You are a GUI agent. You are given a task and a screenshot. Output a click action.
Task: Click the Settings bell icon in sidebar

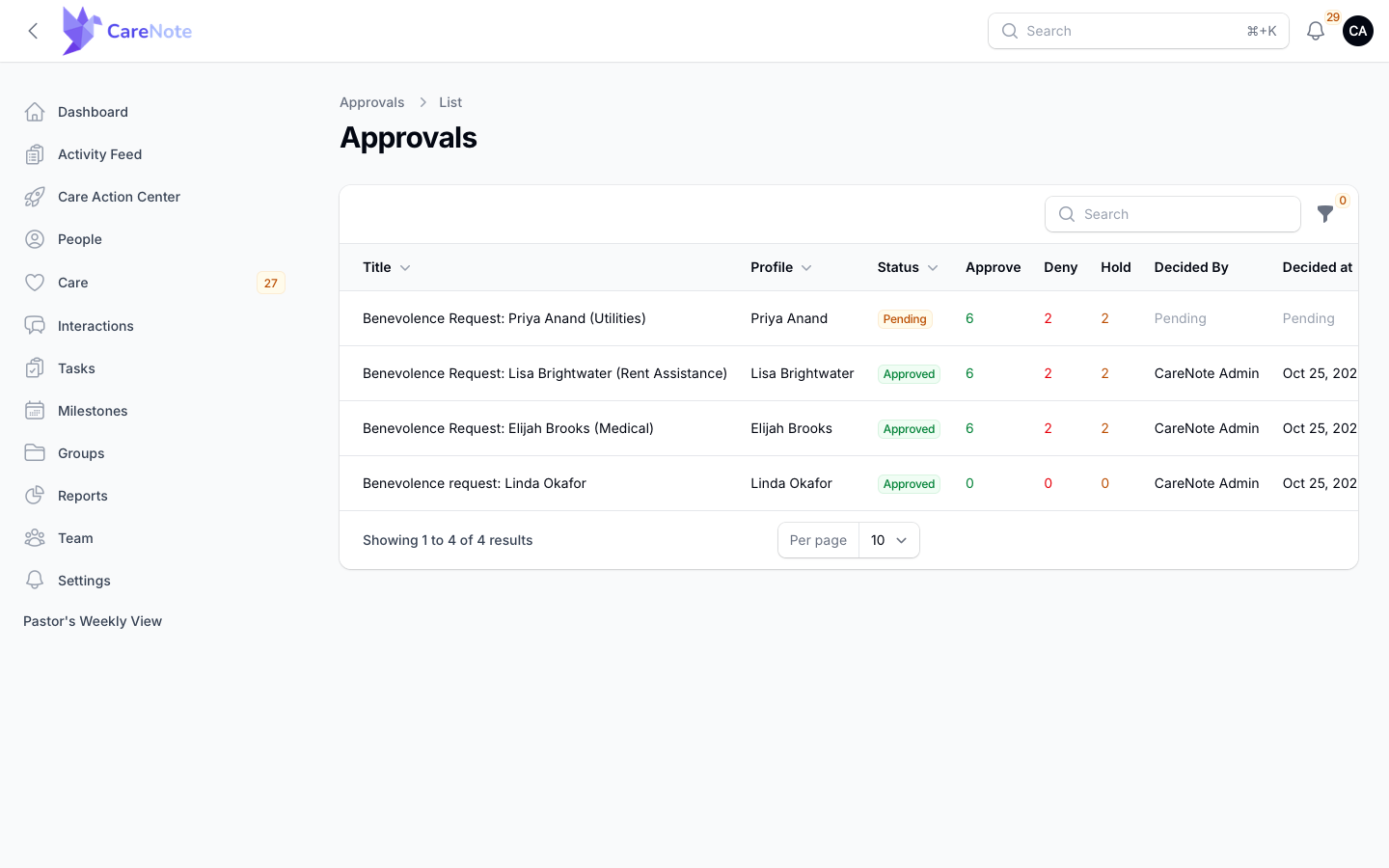point(35,581)
